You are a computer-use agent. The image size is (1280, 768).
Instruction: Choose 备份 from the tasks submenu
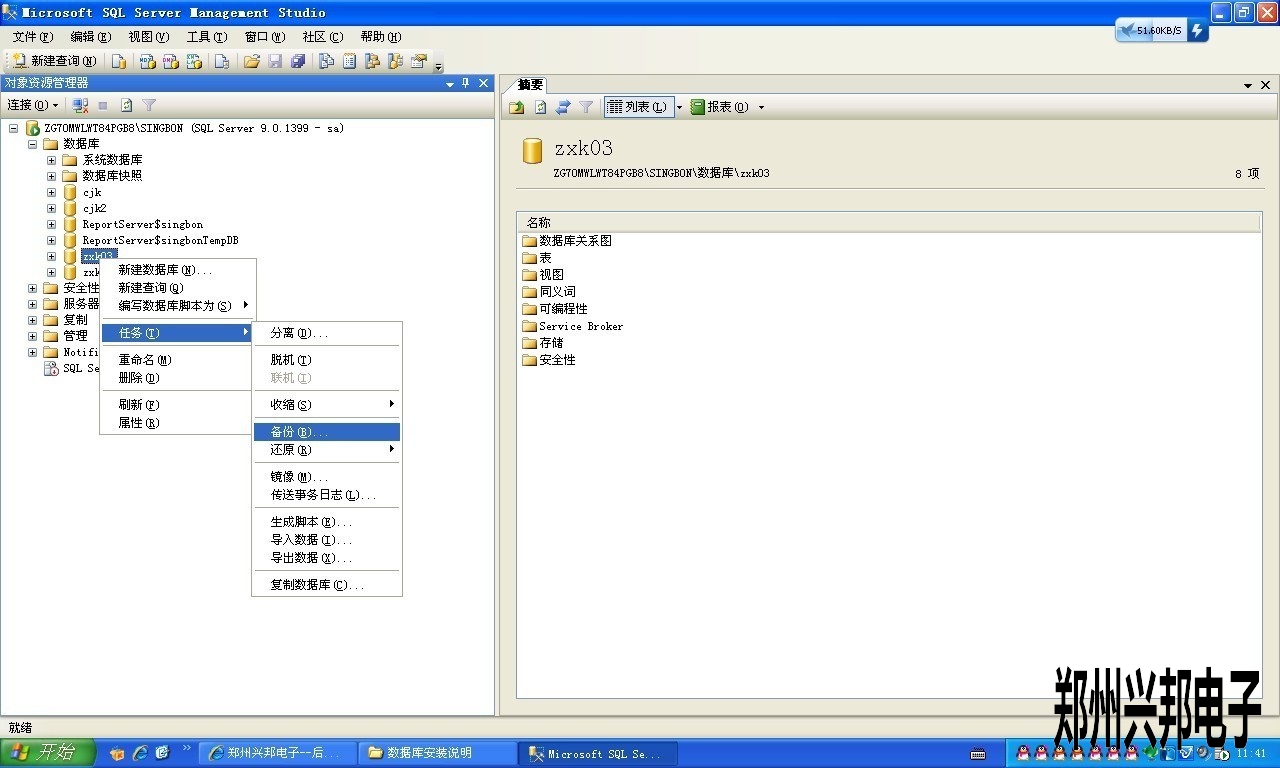(327, 432)
